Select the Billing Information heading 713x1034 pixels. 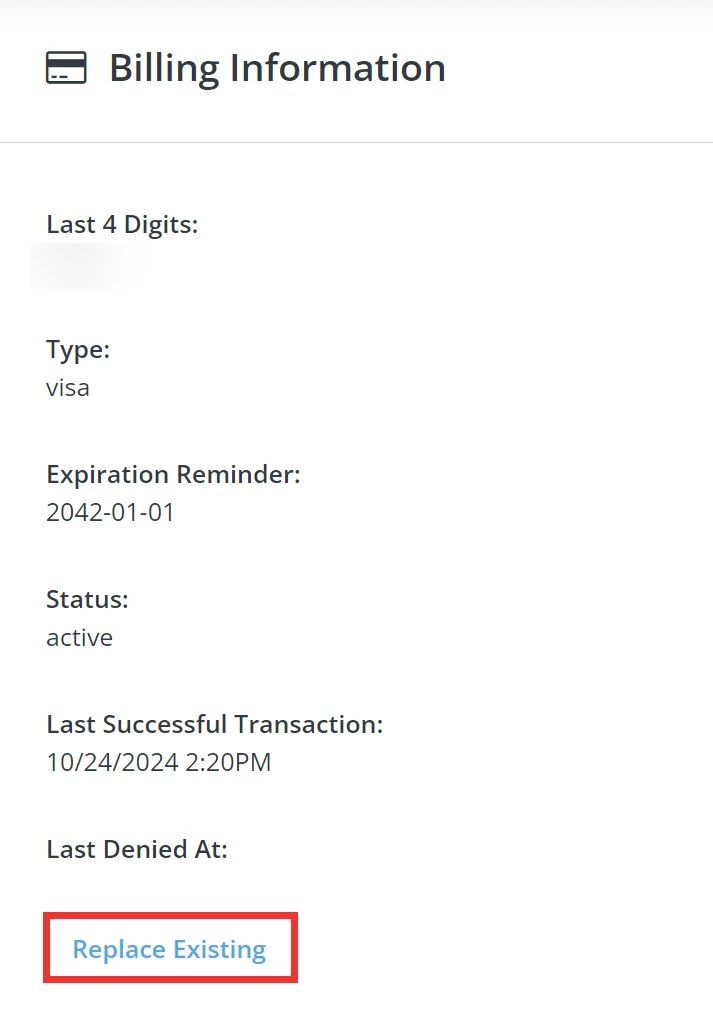pyautogui.click(x=279, y=68)
